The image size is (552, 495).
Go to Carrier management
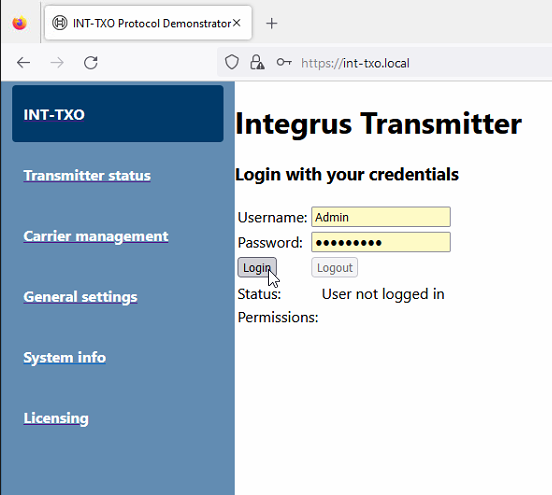(96, 236)
